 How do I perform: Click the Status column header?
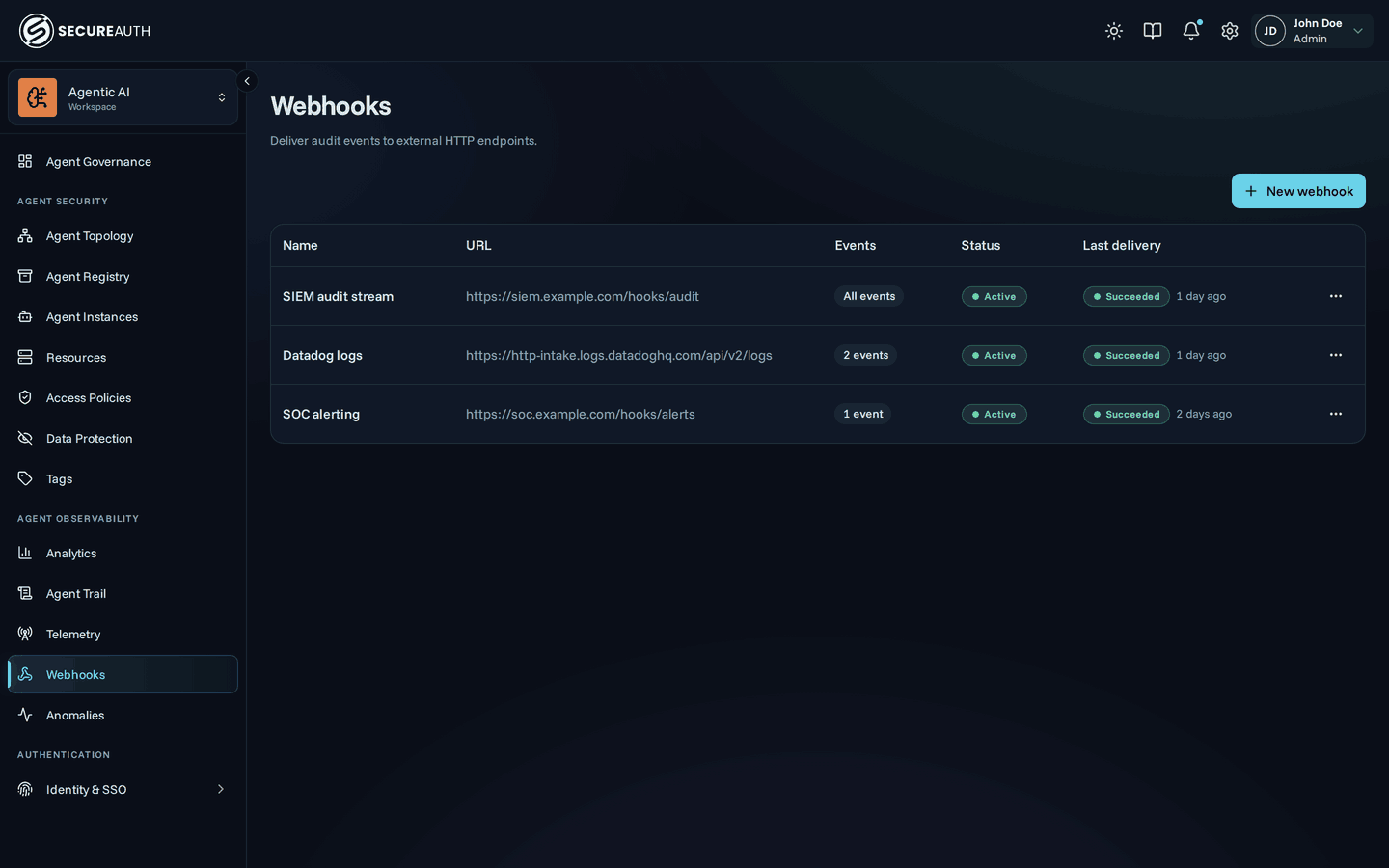(x=981, y=245)
